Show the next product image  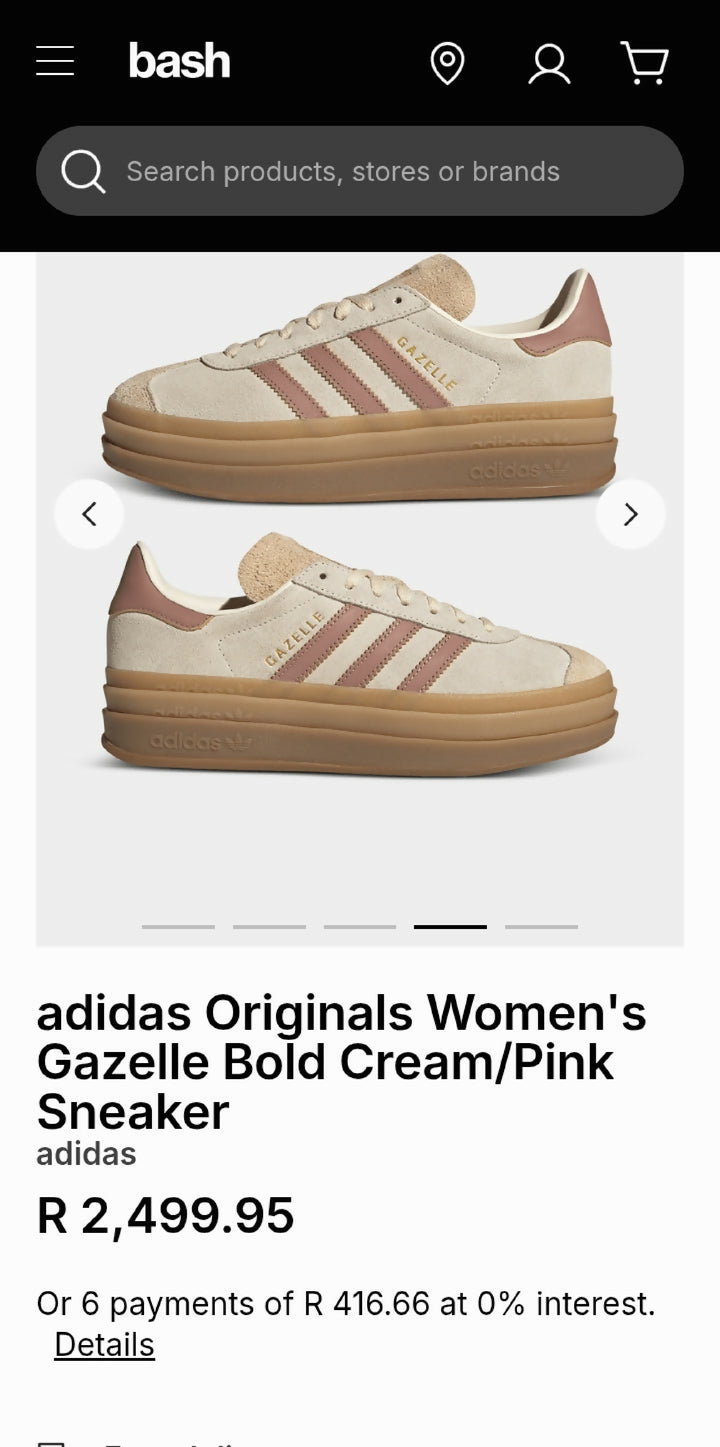pyautogui.click(x=630, y=514)
